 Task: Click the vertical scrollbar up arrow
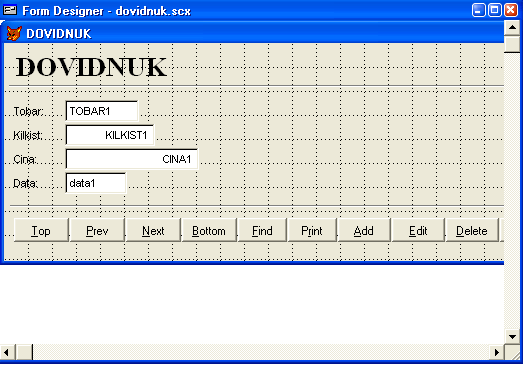point(512,28)
